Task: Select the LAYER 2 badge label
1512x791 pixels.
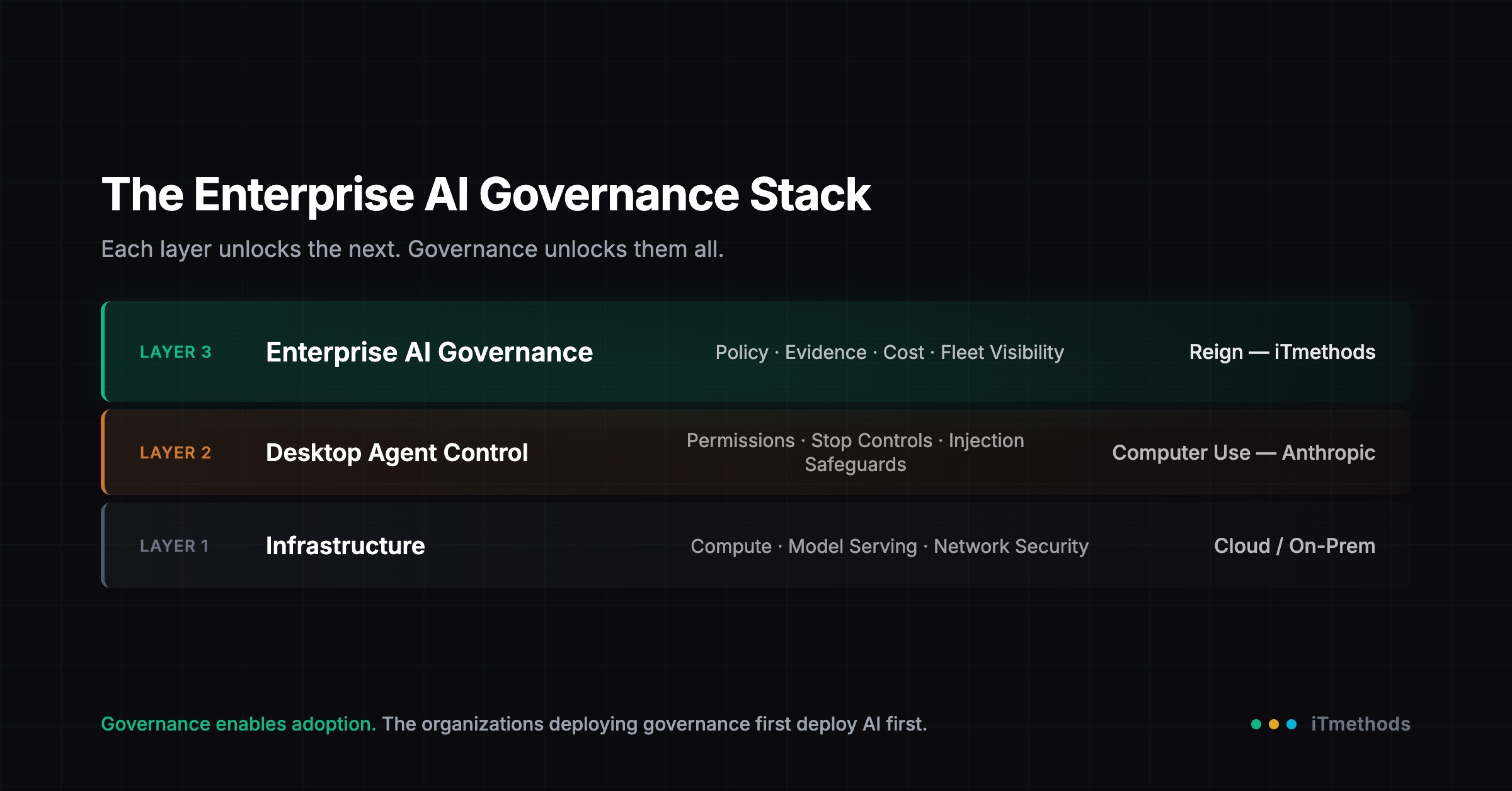Action: [x=175, y=452]
